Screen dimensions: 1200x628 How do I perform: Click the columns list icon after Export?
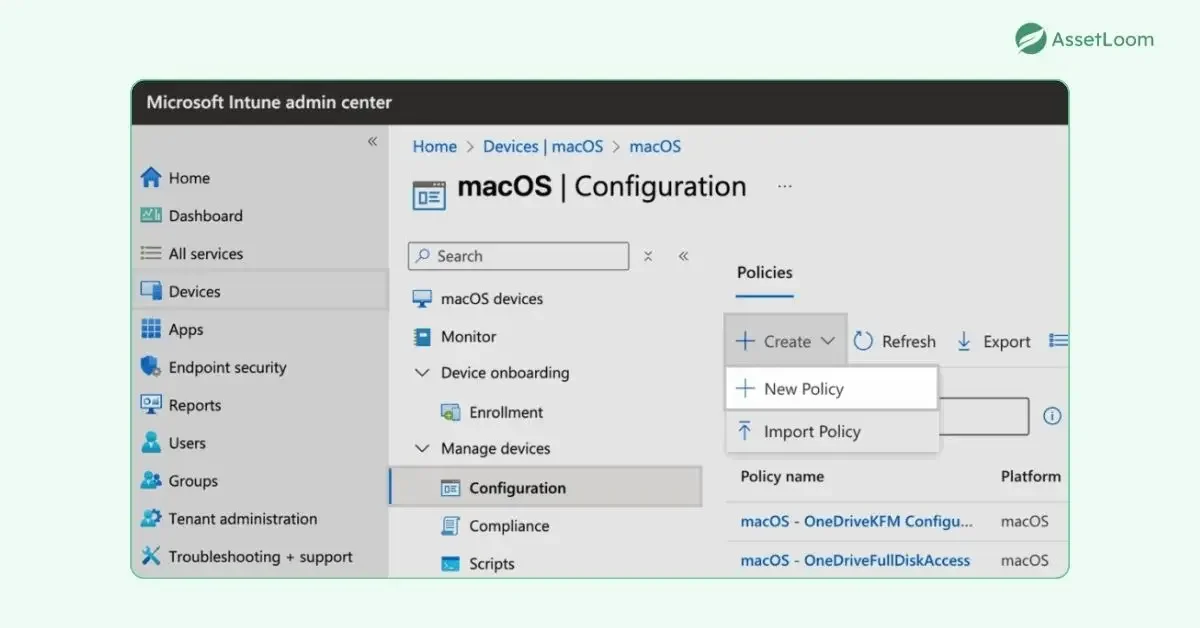coord(1058,341)
